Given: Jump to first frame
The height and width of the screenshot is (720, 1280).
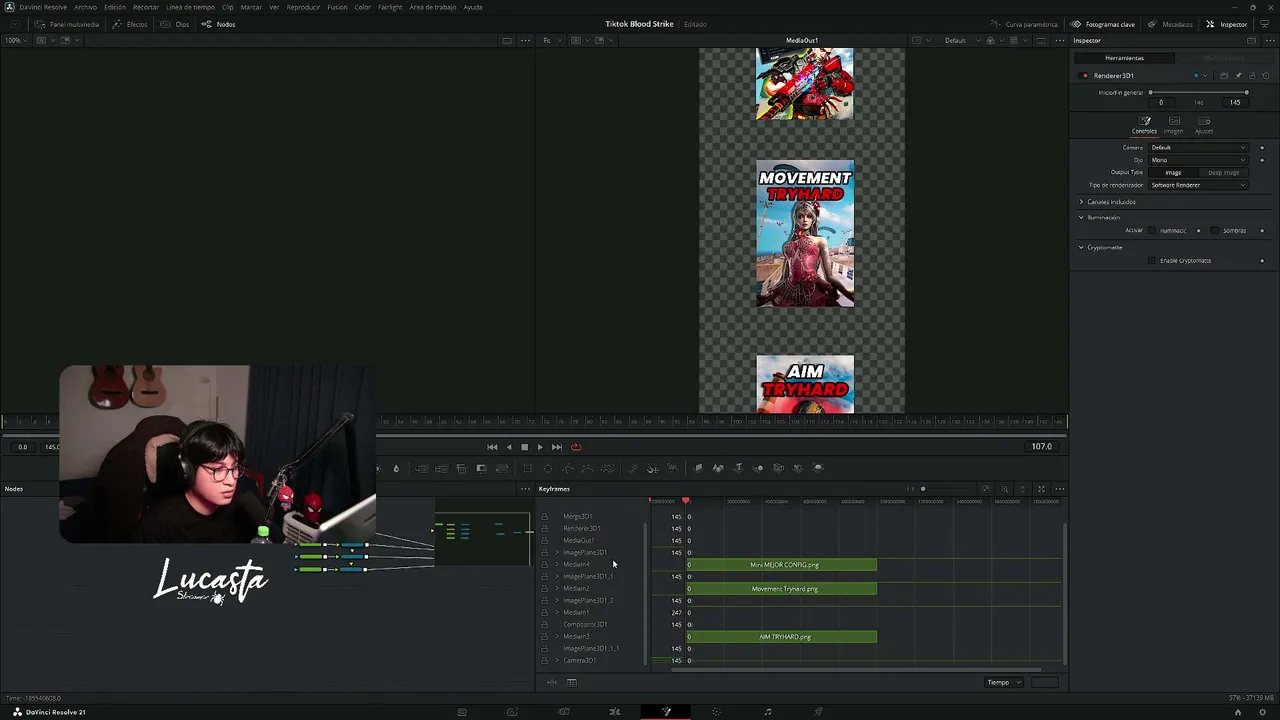Looking at the screenshot, I should [492, 447].
